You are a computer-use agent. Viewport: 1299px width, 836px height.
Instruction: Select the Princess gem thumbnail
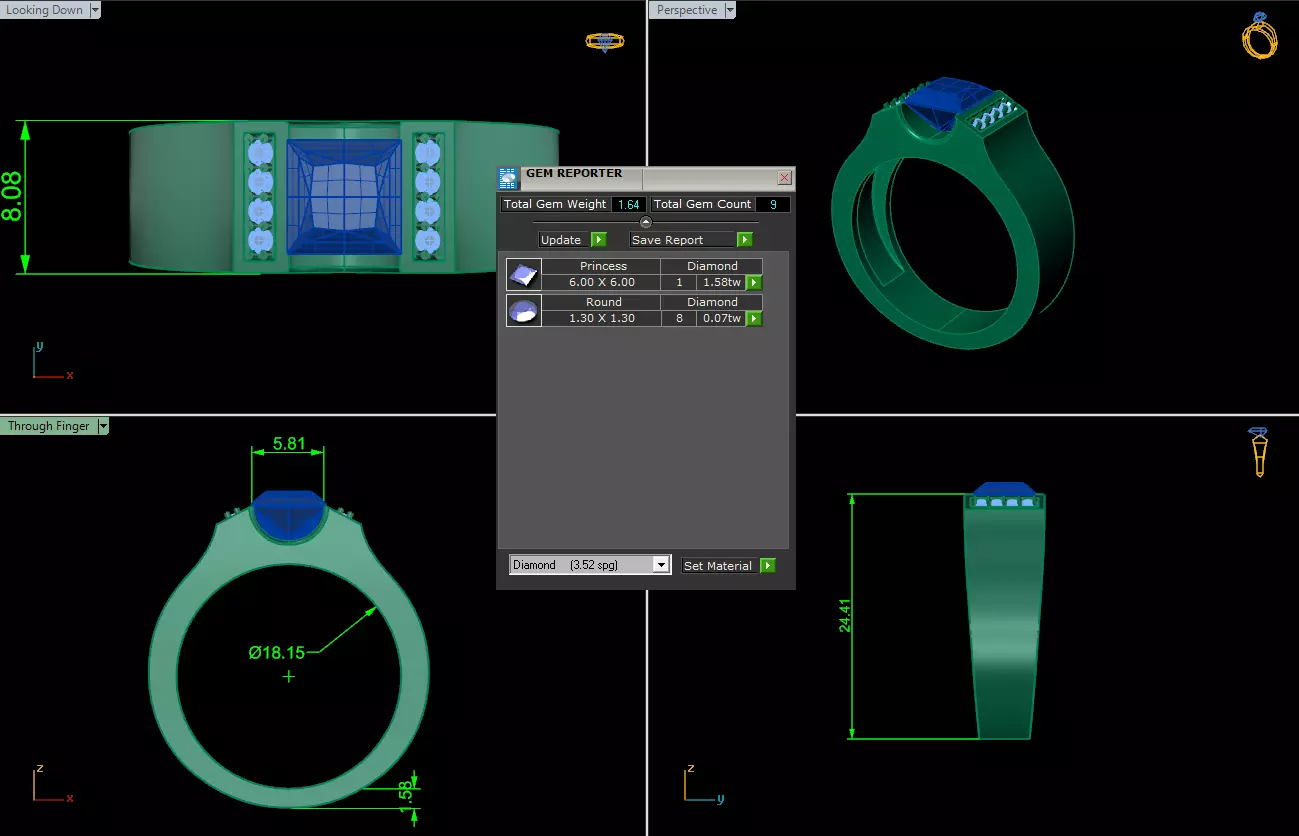click(x=524, y=275)
